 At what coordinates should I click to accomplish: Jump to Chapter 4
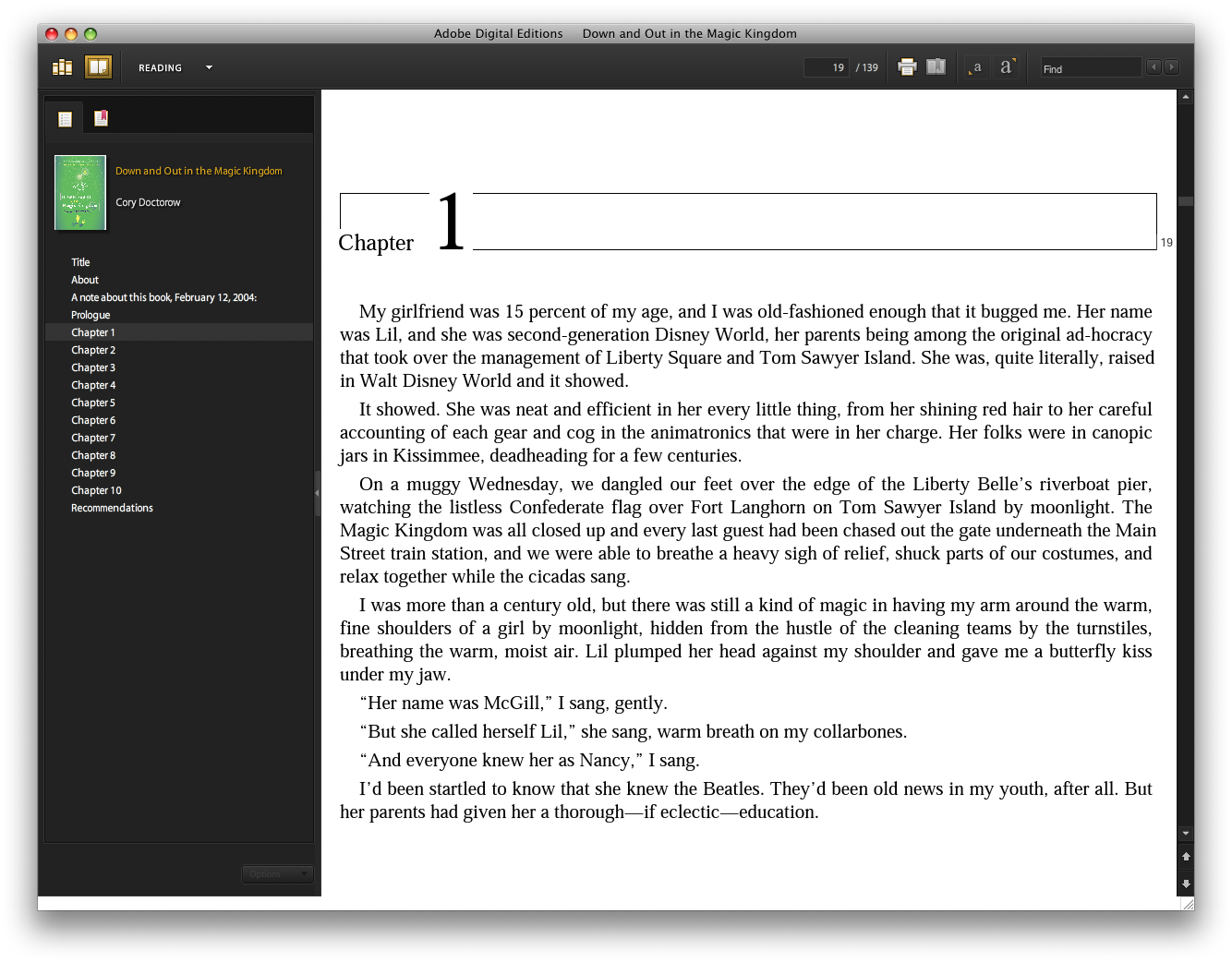[x=93, y=385]
